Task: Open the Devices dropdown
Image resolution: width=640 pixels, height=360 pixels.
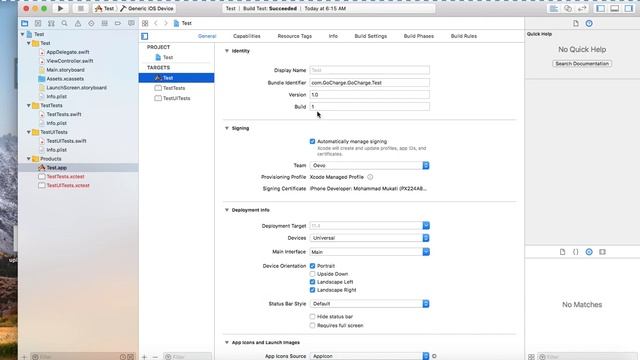Action: 369,238
